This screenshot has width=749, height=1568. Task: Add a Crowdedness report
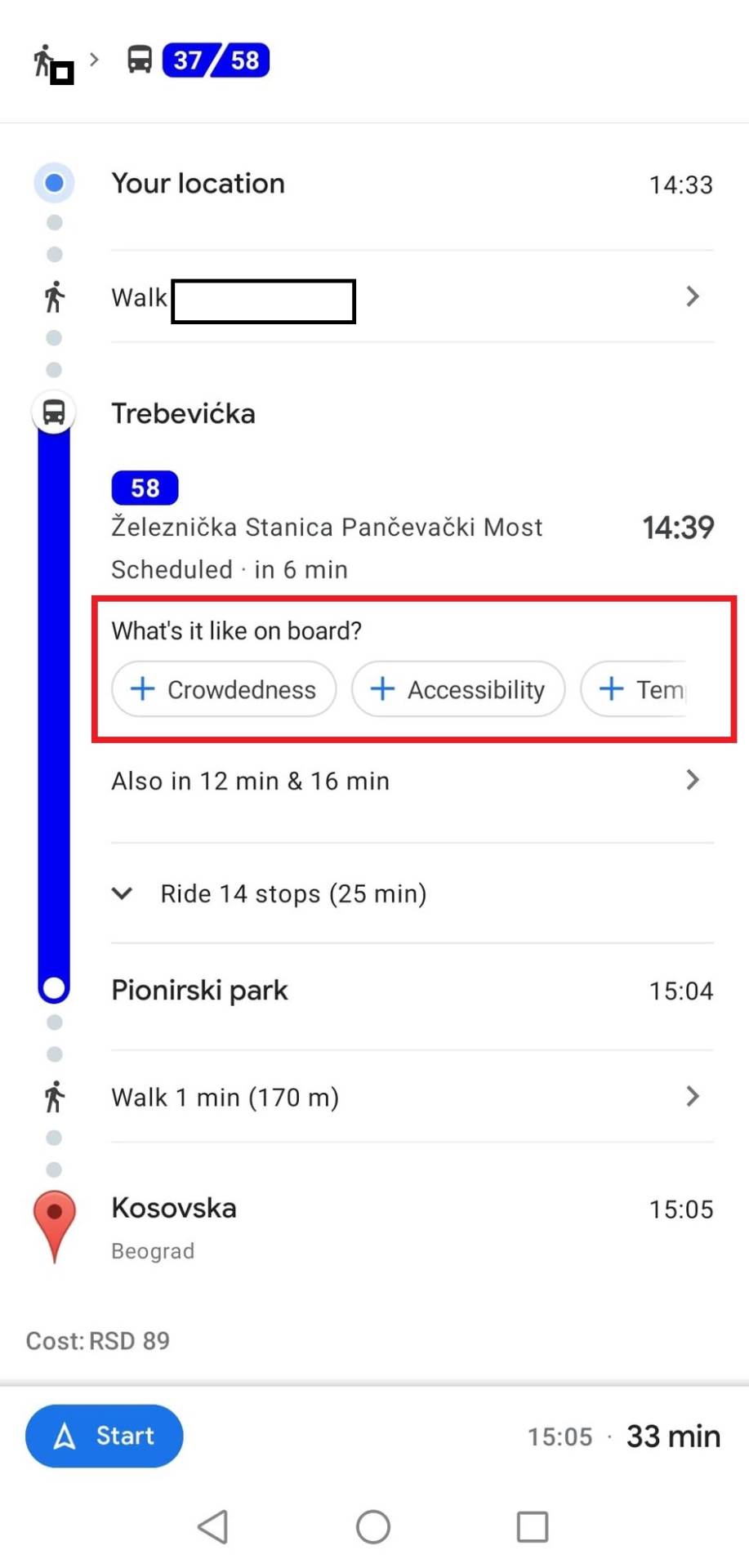point(224,689)
